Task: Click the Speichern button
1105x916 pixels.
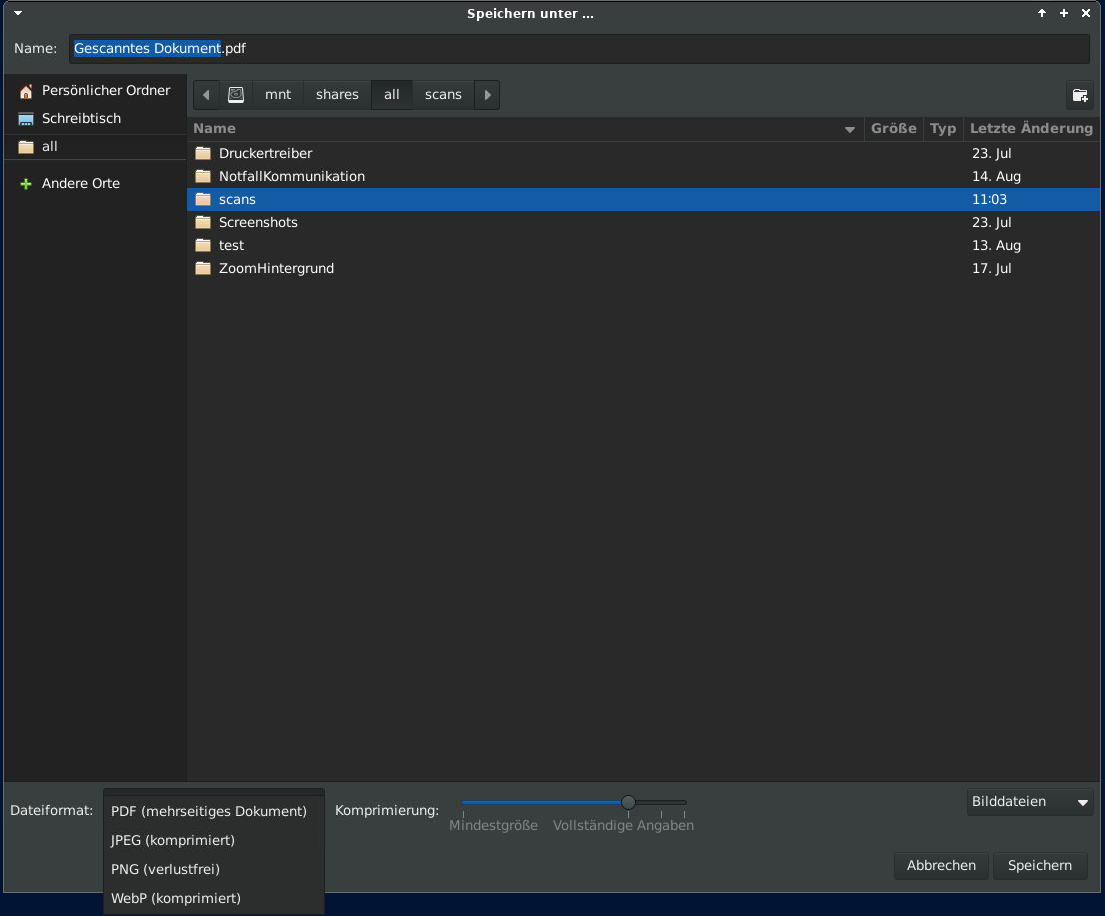Action: [x=1040, y=866]
